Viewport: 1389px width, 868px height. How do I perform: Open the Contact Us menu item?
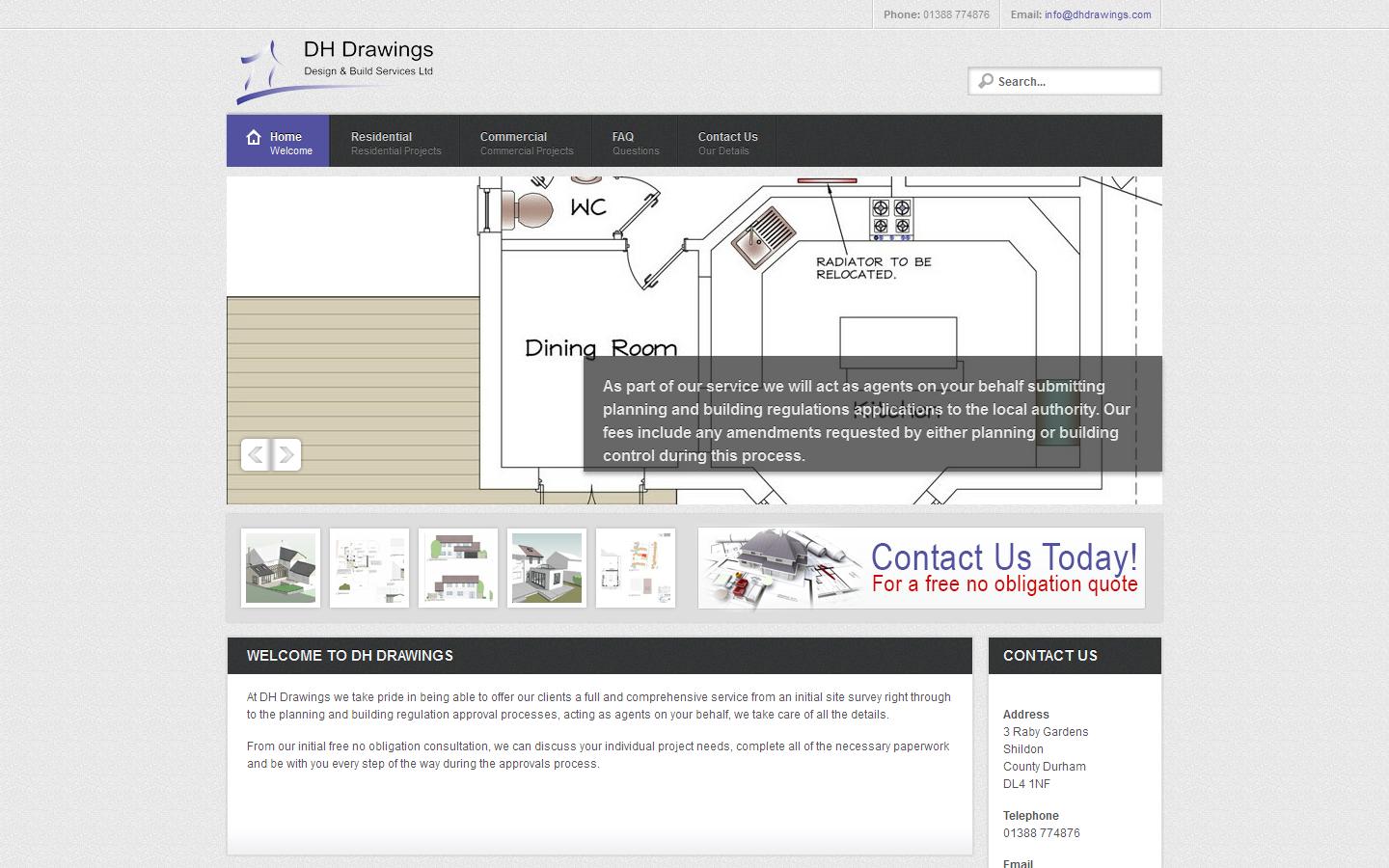click(x=727, y=141)
